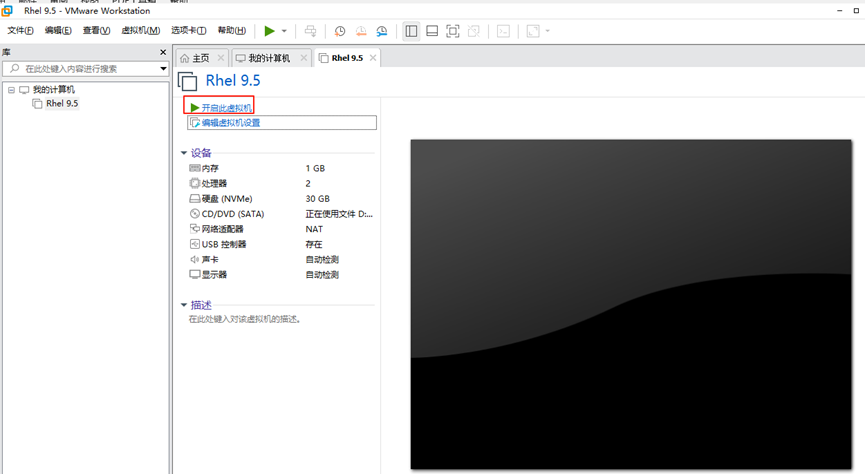The image size is (865, 474).
Task: Open the 网络适配器 device entry
Action: 216,229
